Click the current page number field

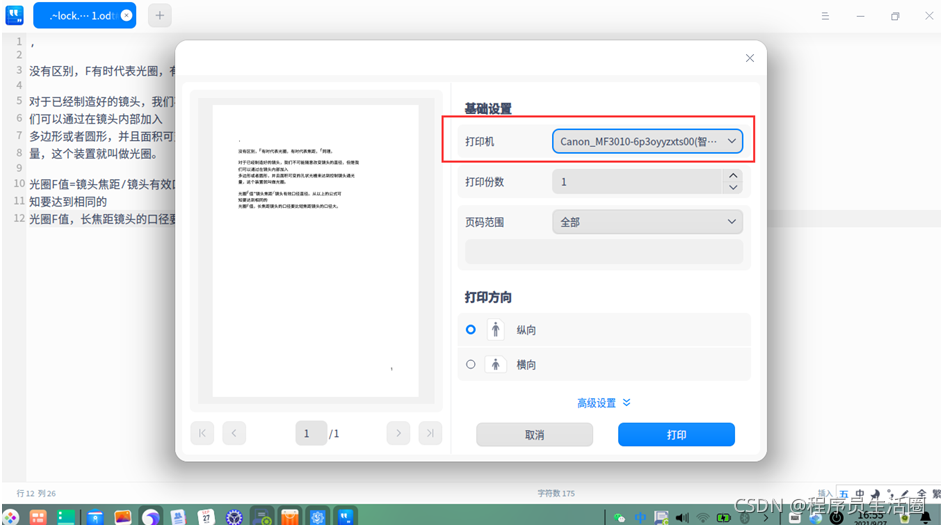311,433
